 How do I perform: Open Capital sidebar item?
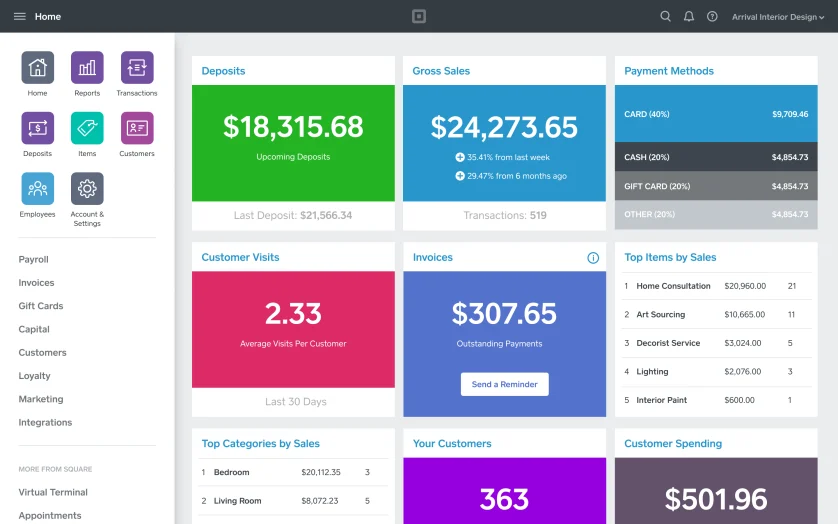(34, 329)
